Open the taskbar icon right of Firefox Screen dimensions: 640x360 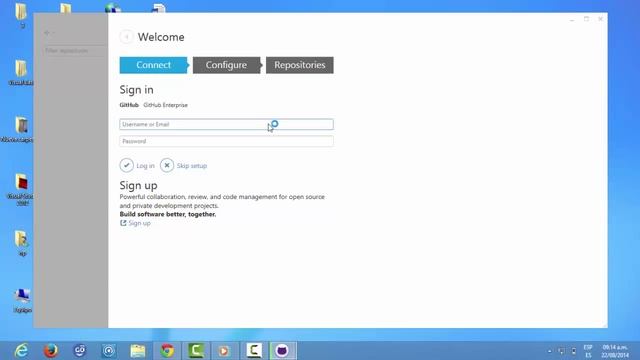(80, 351)
